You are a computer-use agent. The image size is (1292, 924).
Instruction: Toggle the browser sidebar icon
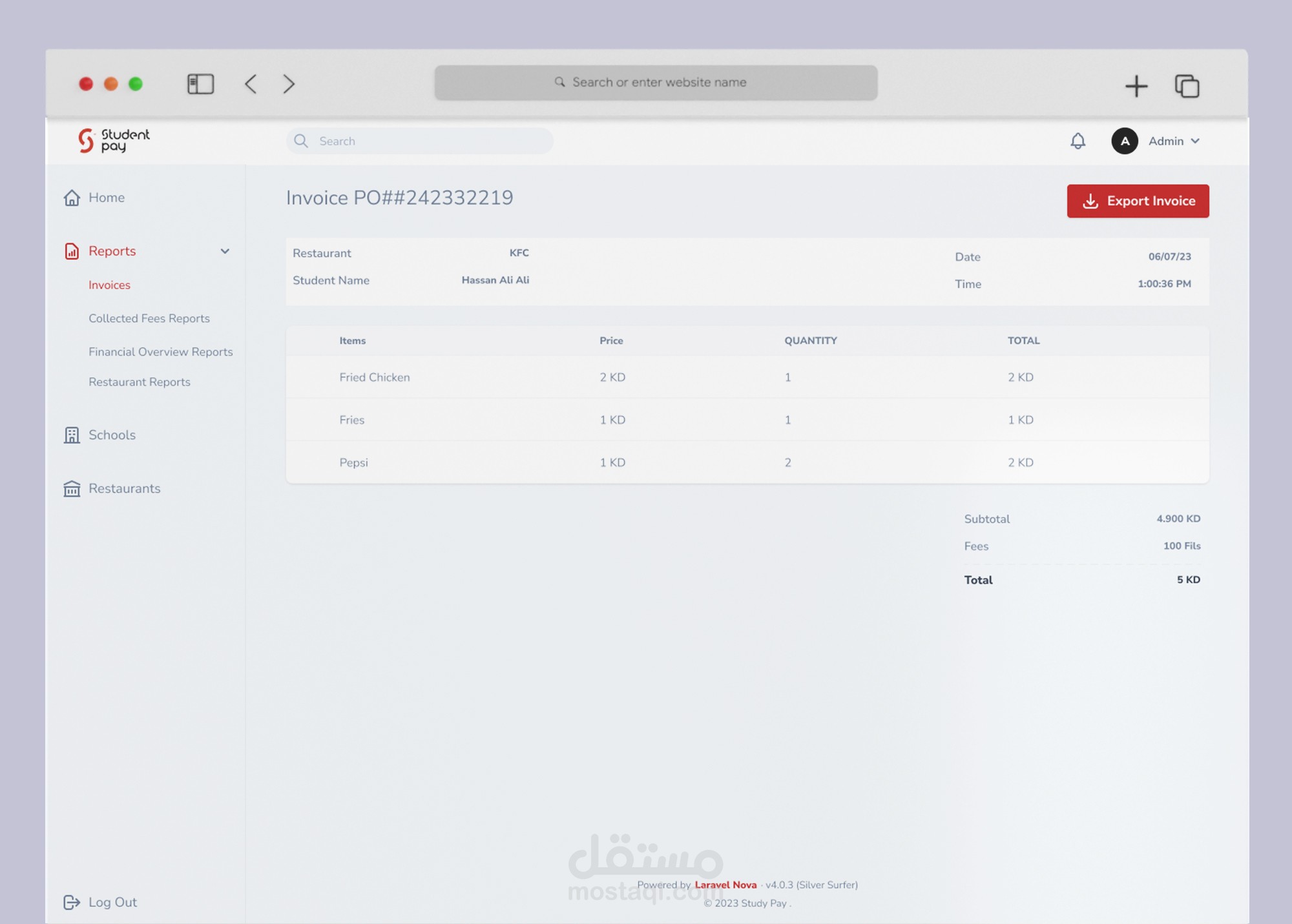[x=200, y=84]
